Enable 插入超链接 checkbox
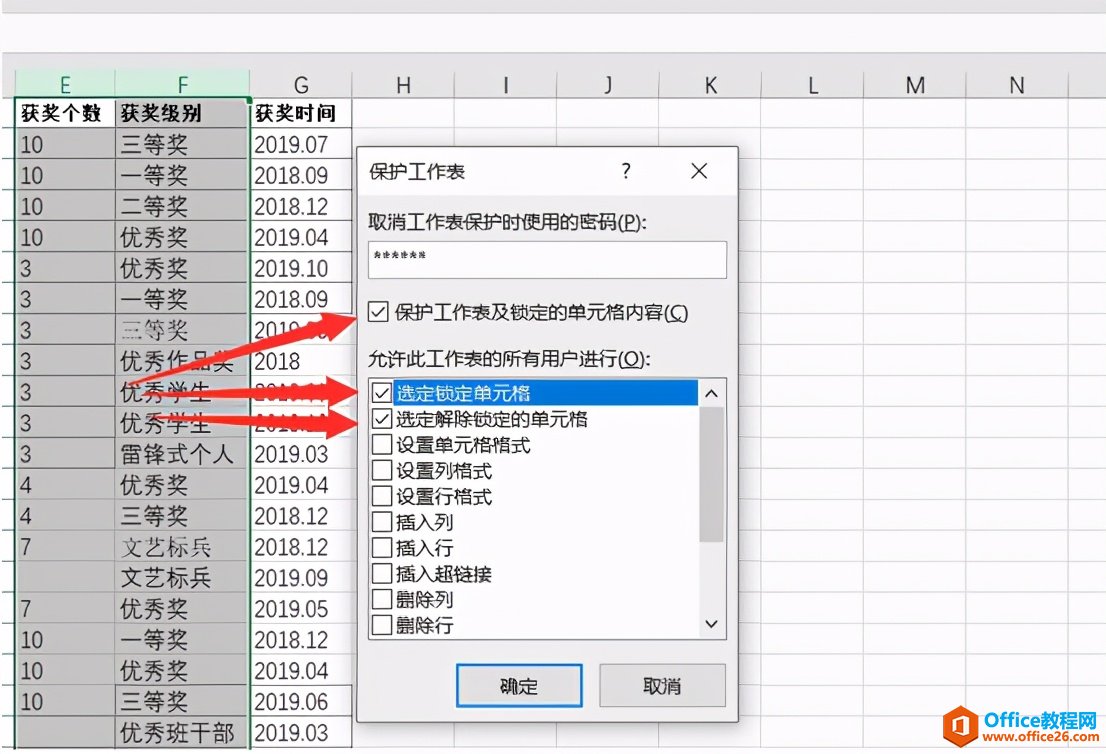This screenshot has height=754, width=1106. (382, 573)
